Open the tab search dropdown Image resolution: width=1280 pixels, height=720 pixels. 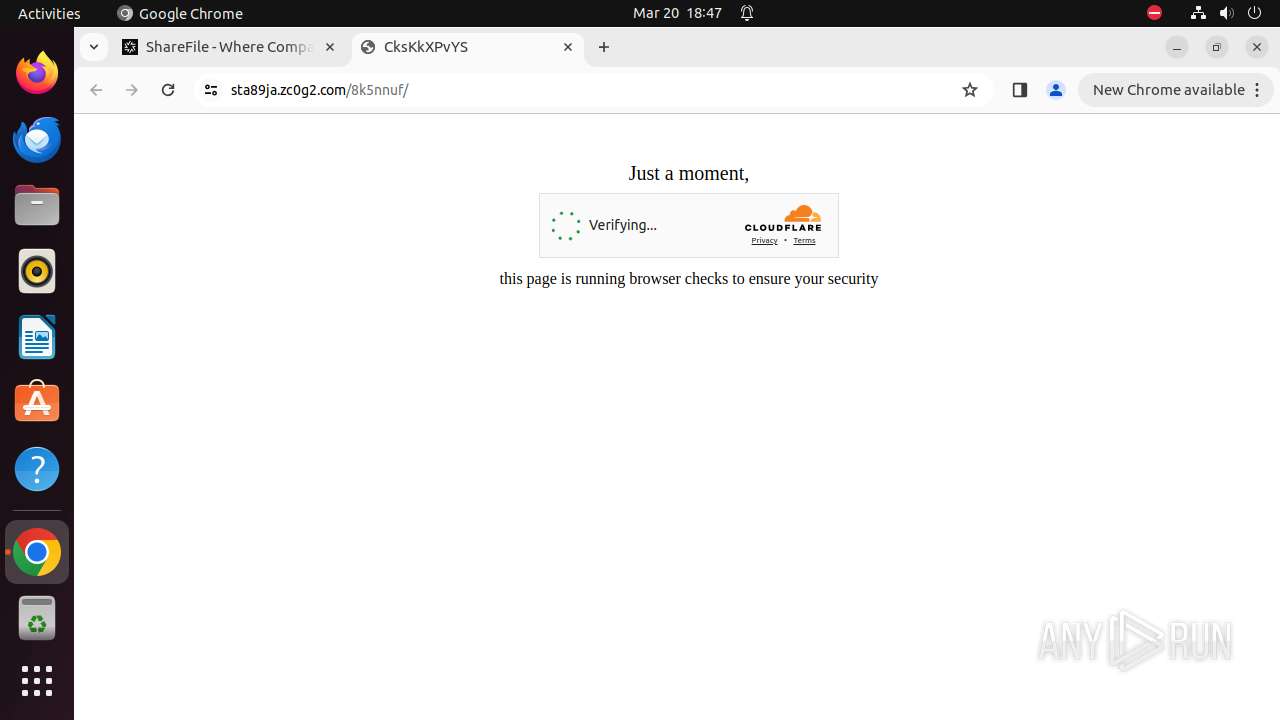(93, 47)
